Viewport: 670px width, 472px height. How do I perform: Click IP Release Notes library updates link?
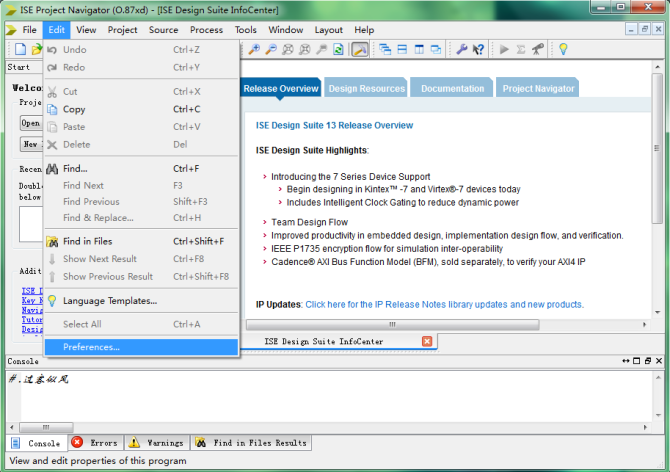[x=444, y=305]
